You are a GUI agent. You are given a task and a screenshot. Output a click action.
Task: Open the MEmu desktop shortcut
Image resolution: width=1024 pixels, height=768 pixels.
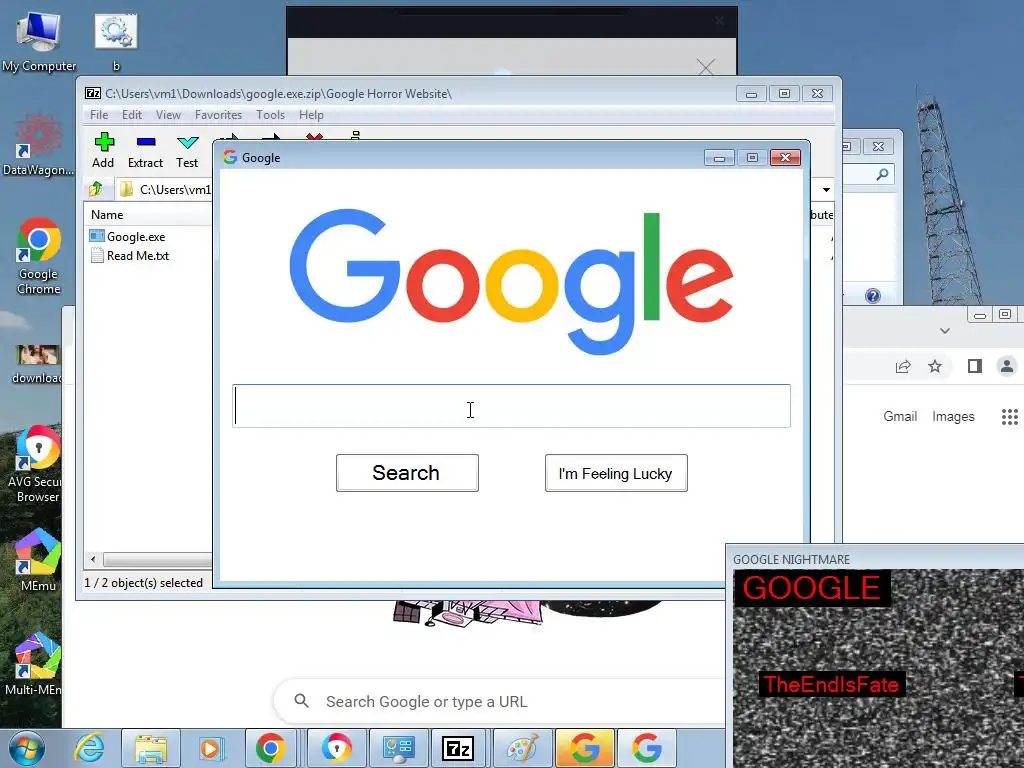tap(39, 560)
